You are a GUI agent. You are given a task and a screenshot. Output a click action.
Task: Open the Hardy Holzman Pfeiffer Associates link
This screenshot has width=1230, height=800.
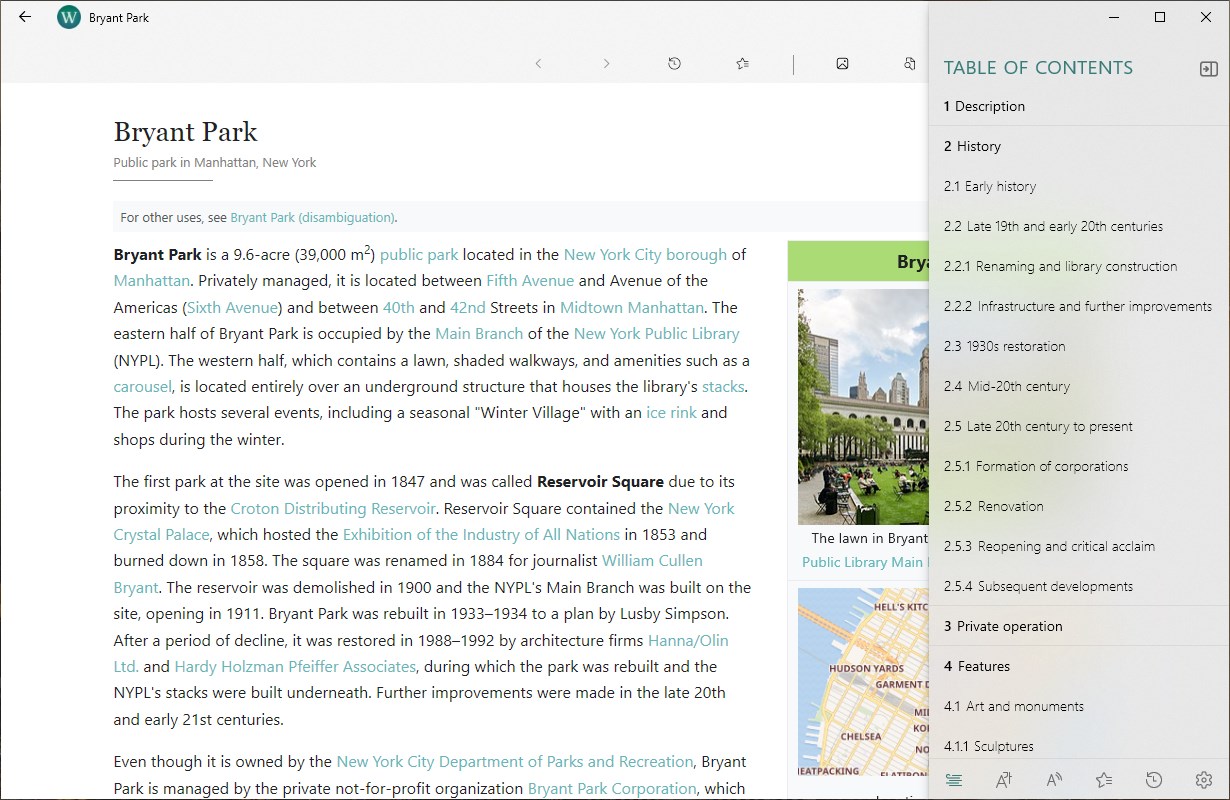click(295, 667)
